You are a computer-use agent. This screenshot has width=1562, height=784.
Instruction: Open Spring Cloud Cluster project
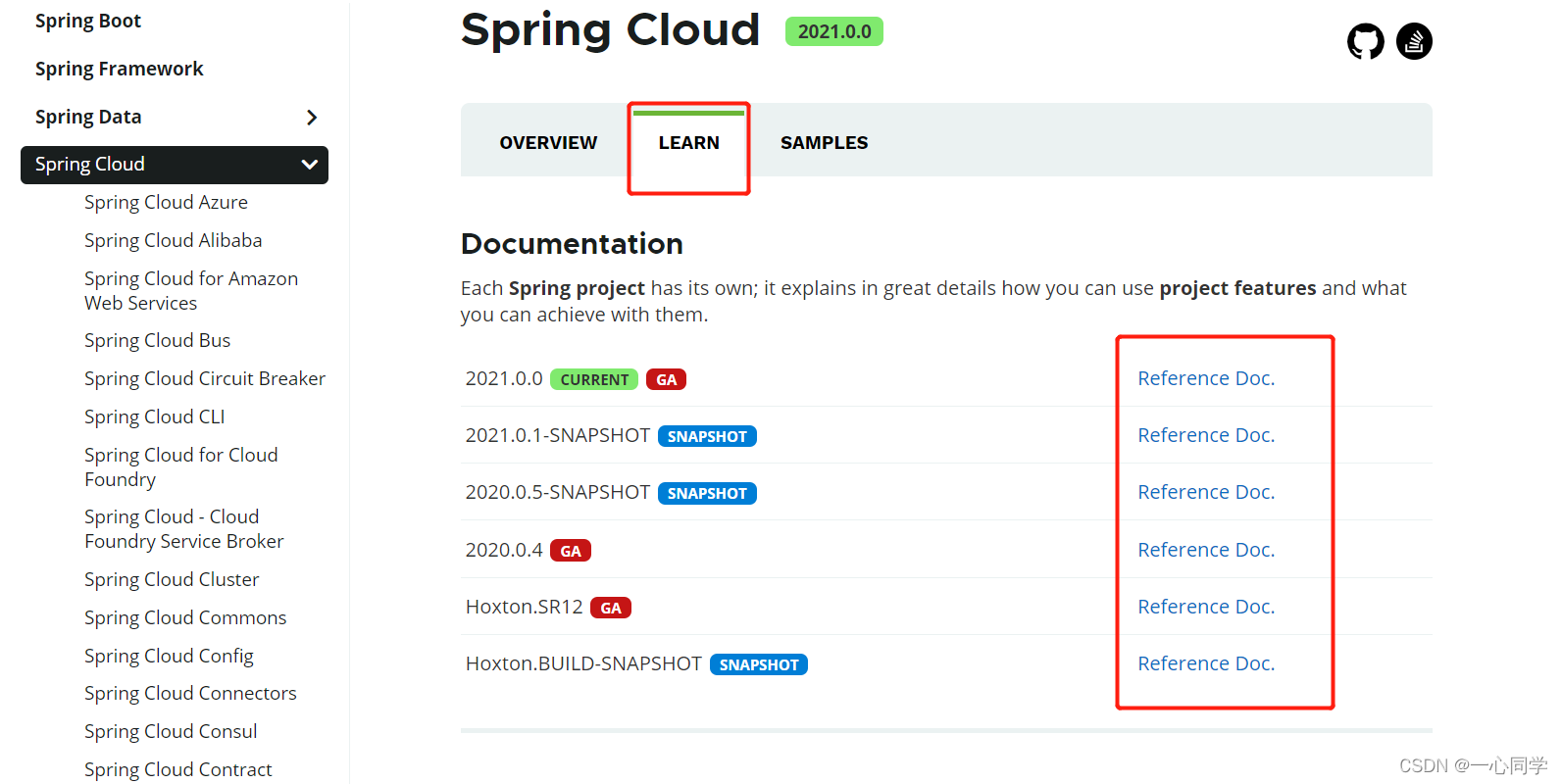pos(172,579)
